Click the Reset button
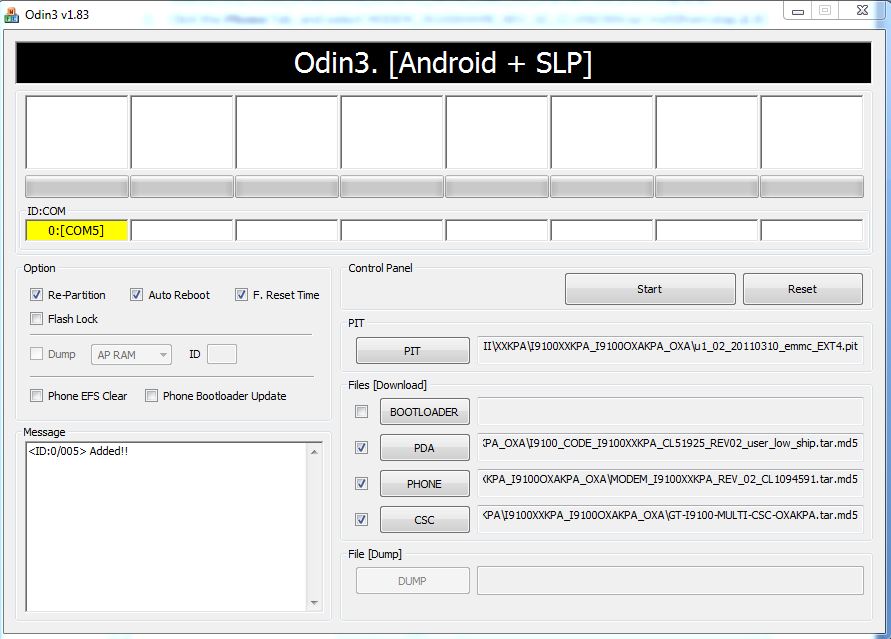Viewport: 891px width, 639px height. [x=802, y=289]
